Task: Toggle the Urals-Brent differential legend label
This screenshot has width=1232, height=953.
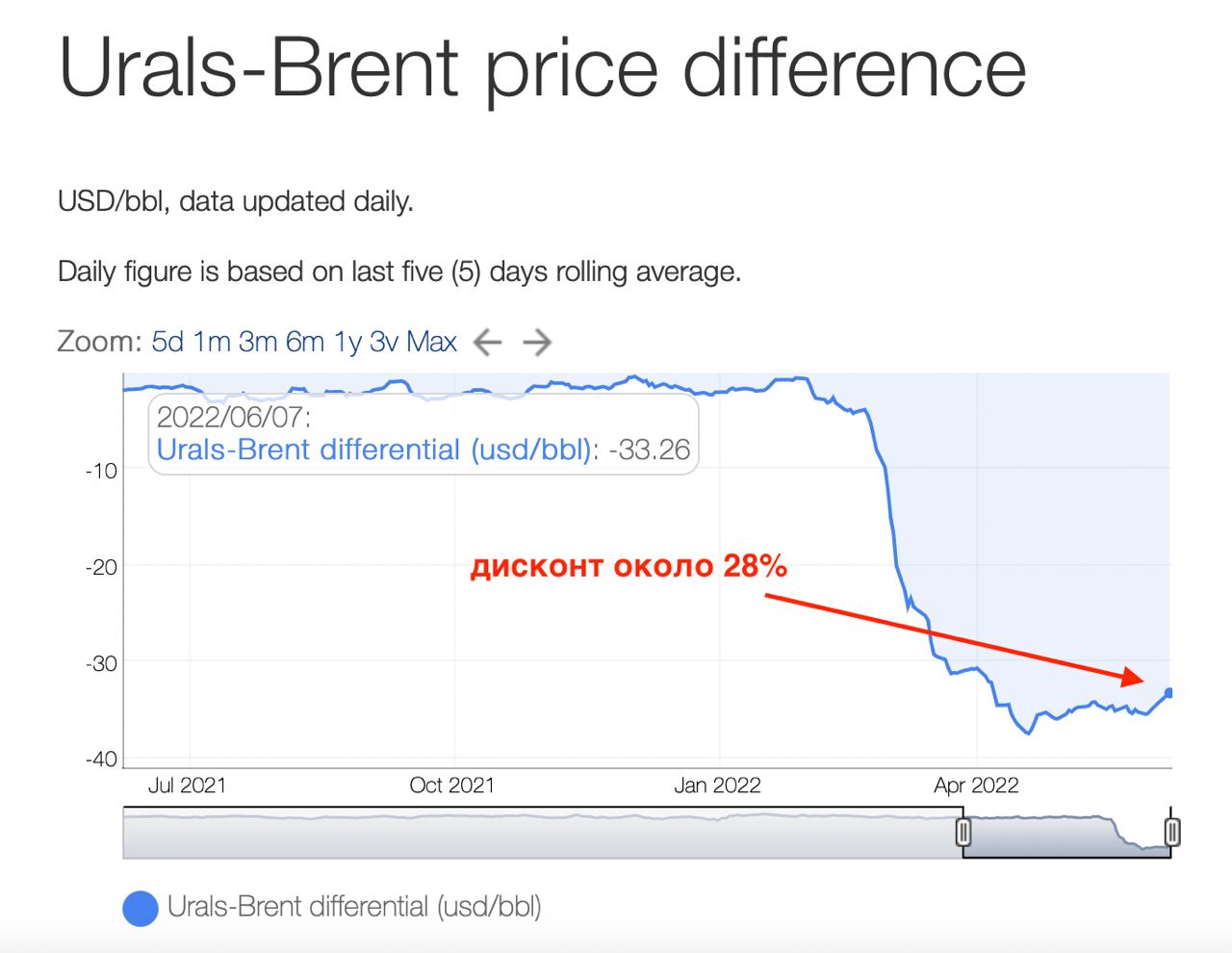Action: coord(354,907)
